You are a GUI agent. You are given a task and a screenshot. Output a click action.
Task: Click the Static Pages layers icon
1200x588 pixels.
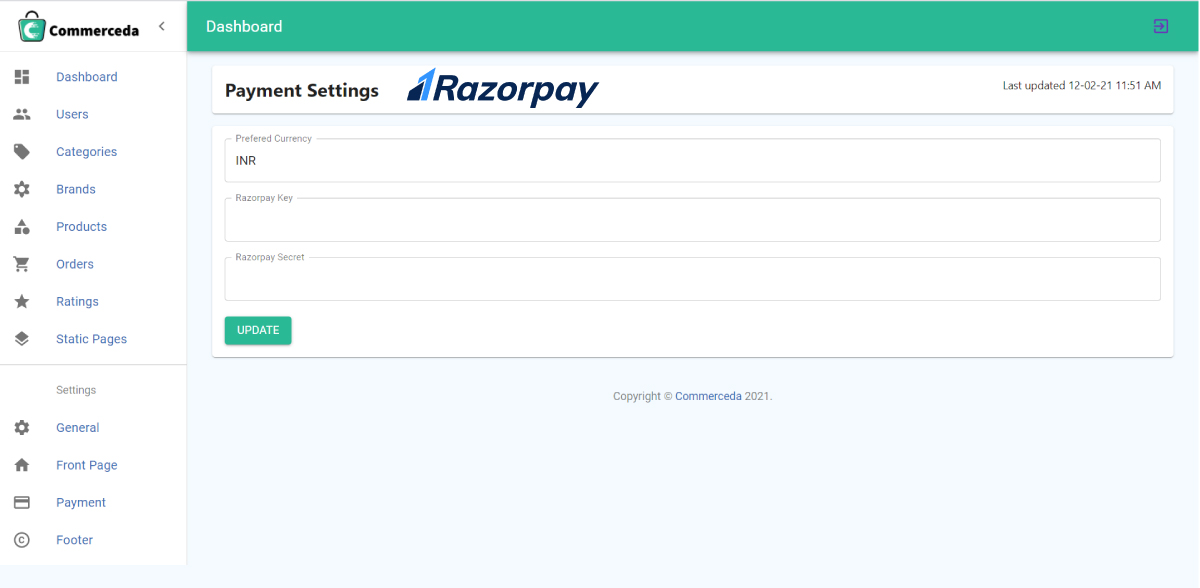[22, 339]
